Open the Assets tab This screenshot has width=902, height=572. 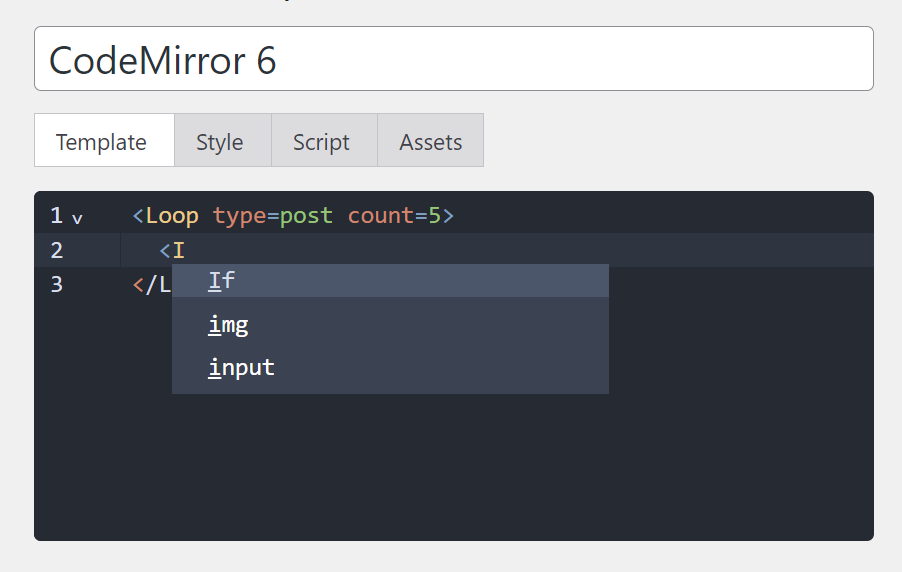tap(430, 140)
